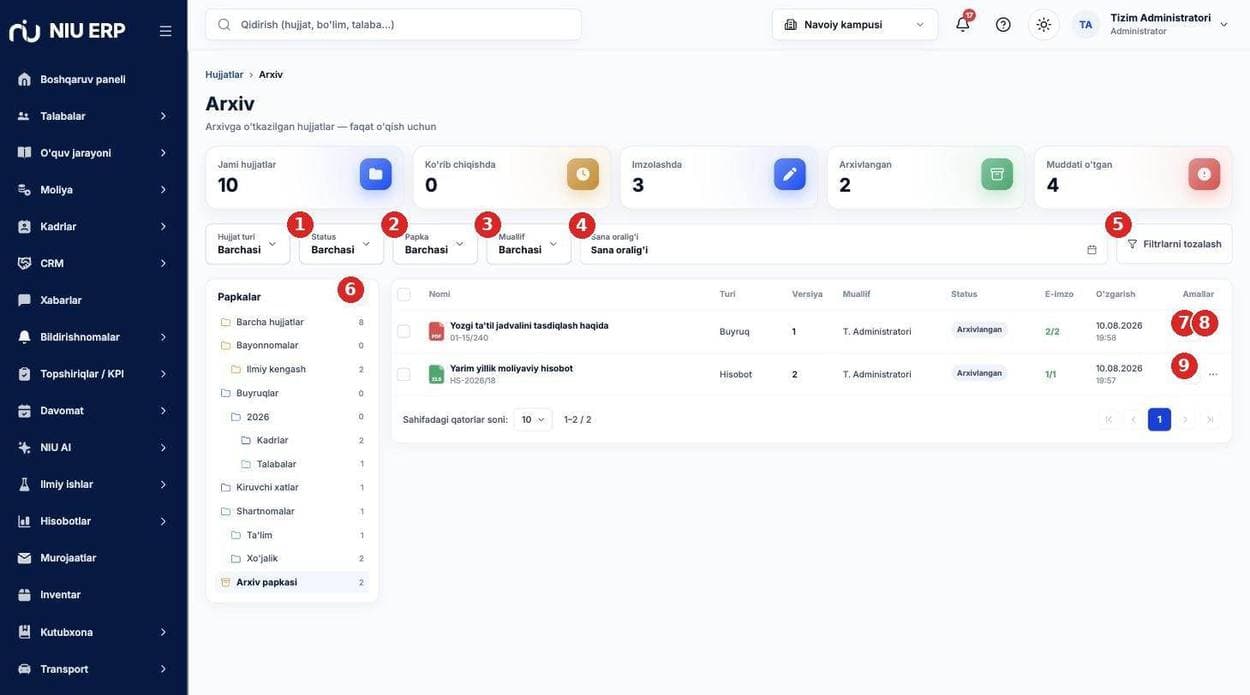
Task: Follow the Hujjatlar breadcrumb link
Action: point(224,74)
